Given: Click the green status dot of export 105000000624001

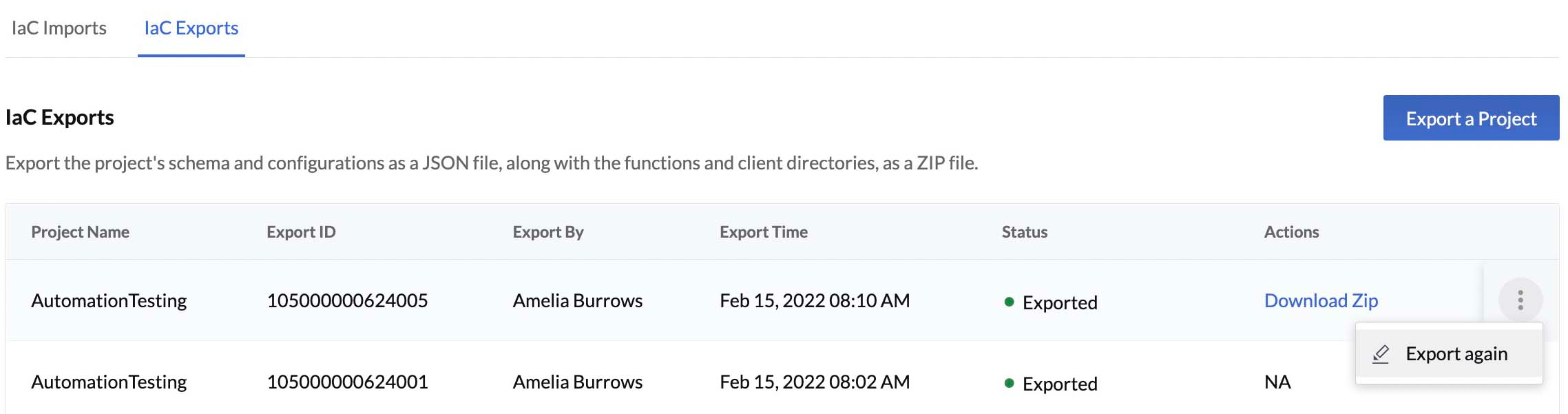Looking at the screenshot, I should tap(1009, 383).
